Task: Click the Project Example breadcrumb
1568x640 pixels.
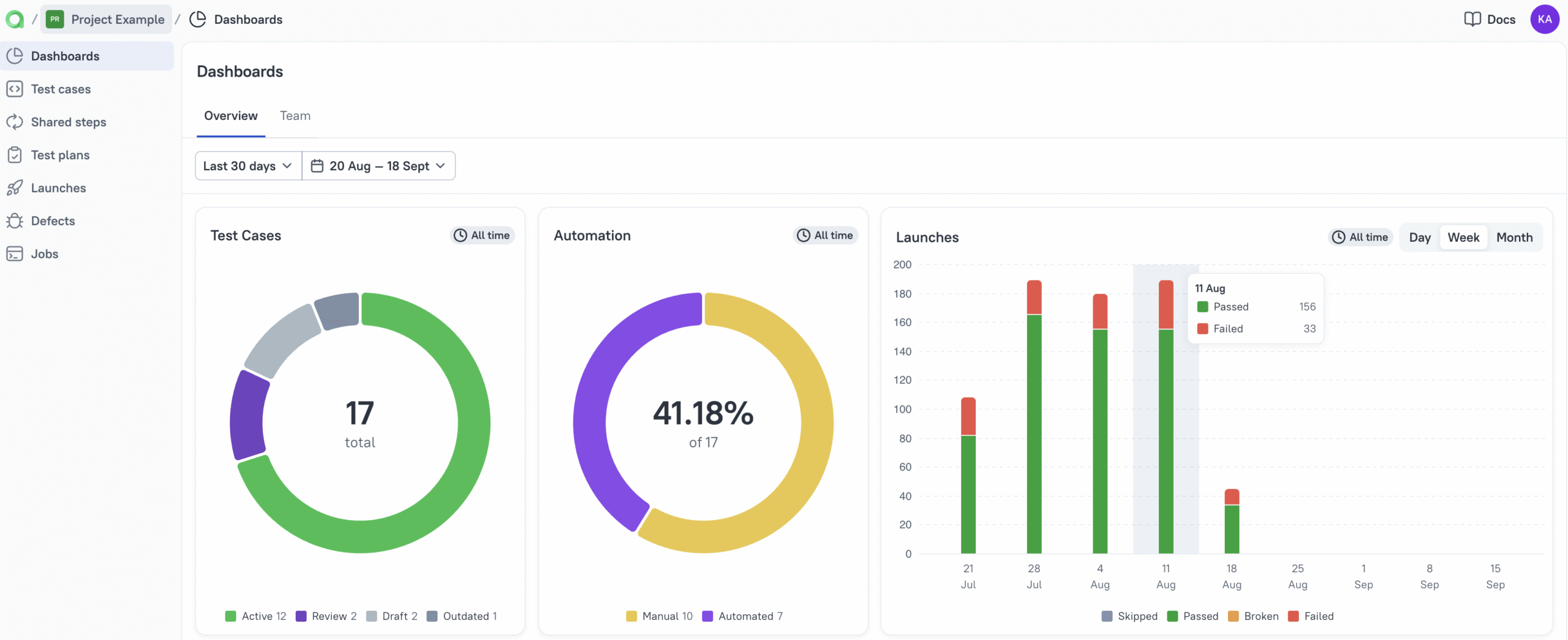Action: [105, 19]
